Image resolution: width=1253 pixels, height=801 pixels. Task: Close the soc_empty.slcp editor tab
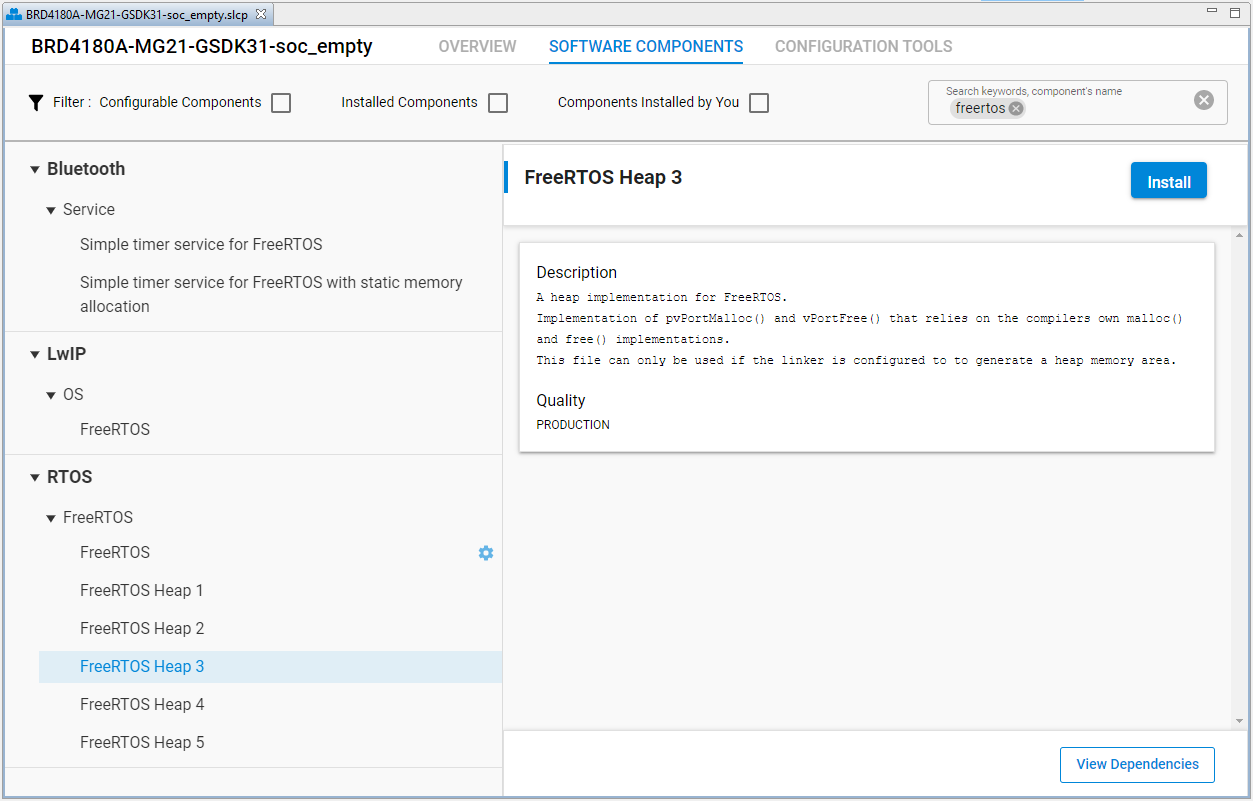261,15
